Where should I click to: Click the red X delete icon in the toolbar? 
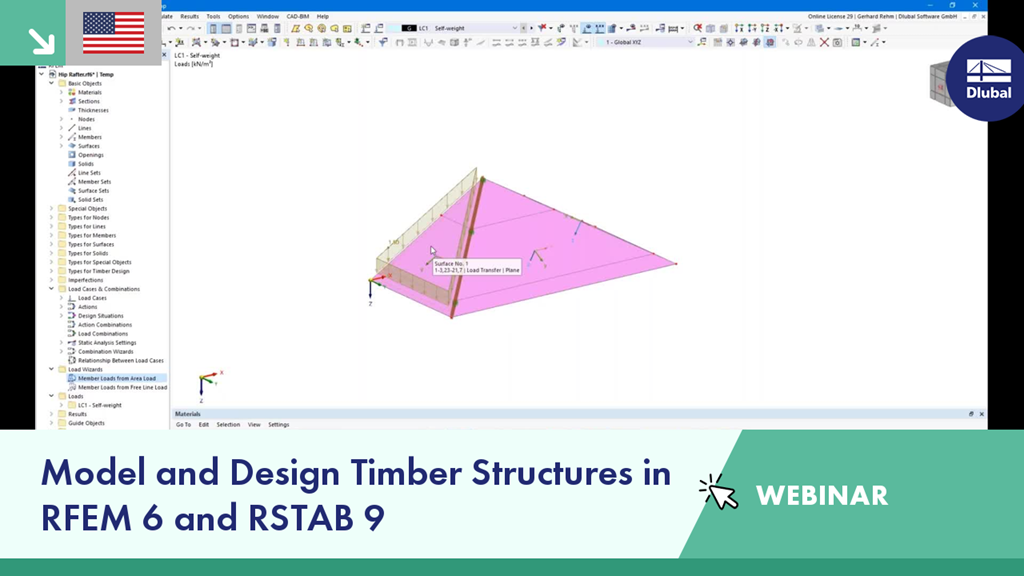pos(824,44)
